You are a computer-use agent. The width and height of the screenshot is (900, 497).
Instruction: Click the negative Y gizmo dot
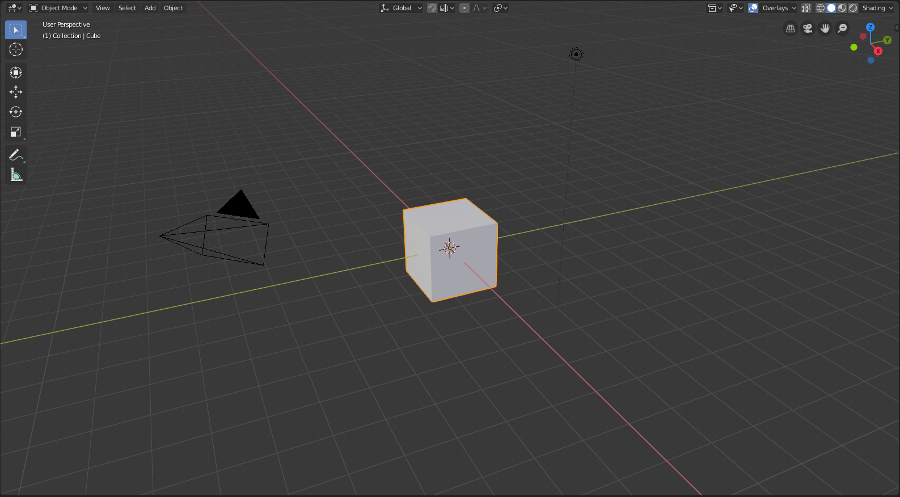pos(854,47)
